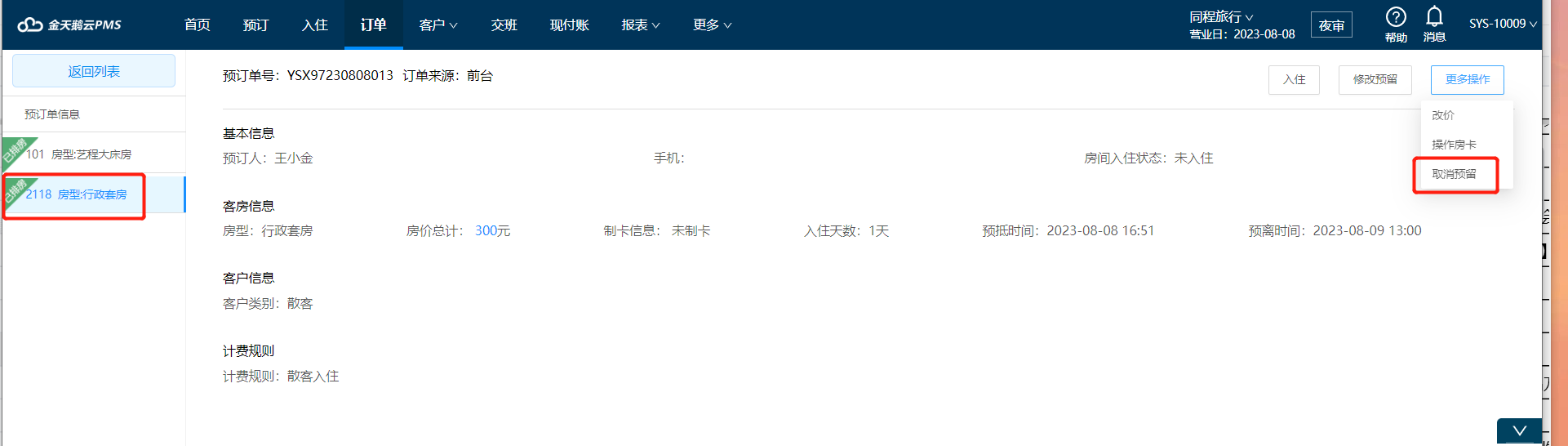The height and width of the screenshot is (446, 1568).
Task: Expand the 报表 dropdown menu
Action: point(641,25)
